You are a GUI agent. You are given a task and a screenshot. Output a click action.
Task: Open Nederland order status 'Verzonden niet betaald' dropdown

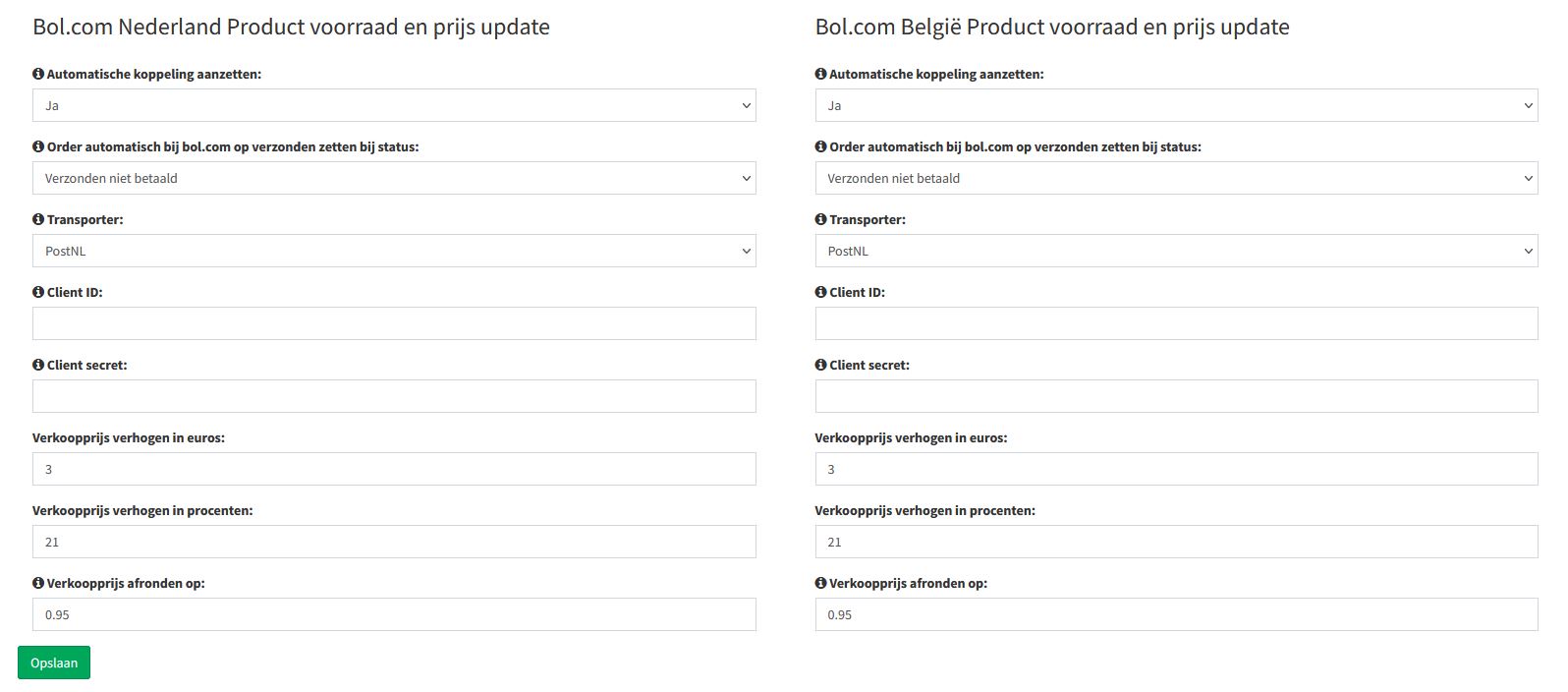pyautogui.click(x=393, y=178)
